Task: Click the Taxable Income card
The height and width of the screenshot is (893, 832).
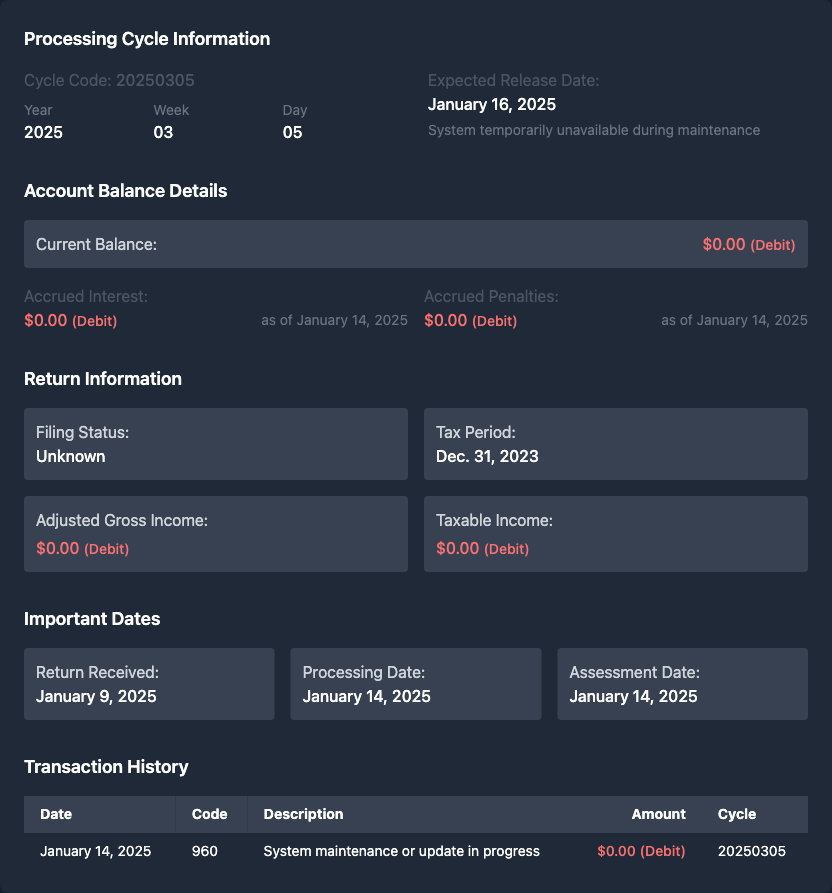Action: [x=615, y=534]
